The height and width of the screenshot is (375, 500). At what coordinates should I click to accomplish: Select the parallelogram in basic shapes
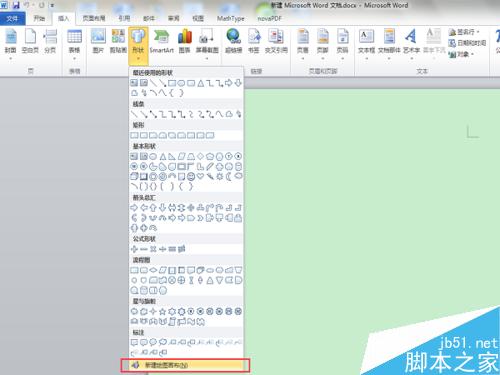[x=181, y=156]
